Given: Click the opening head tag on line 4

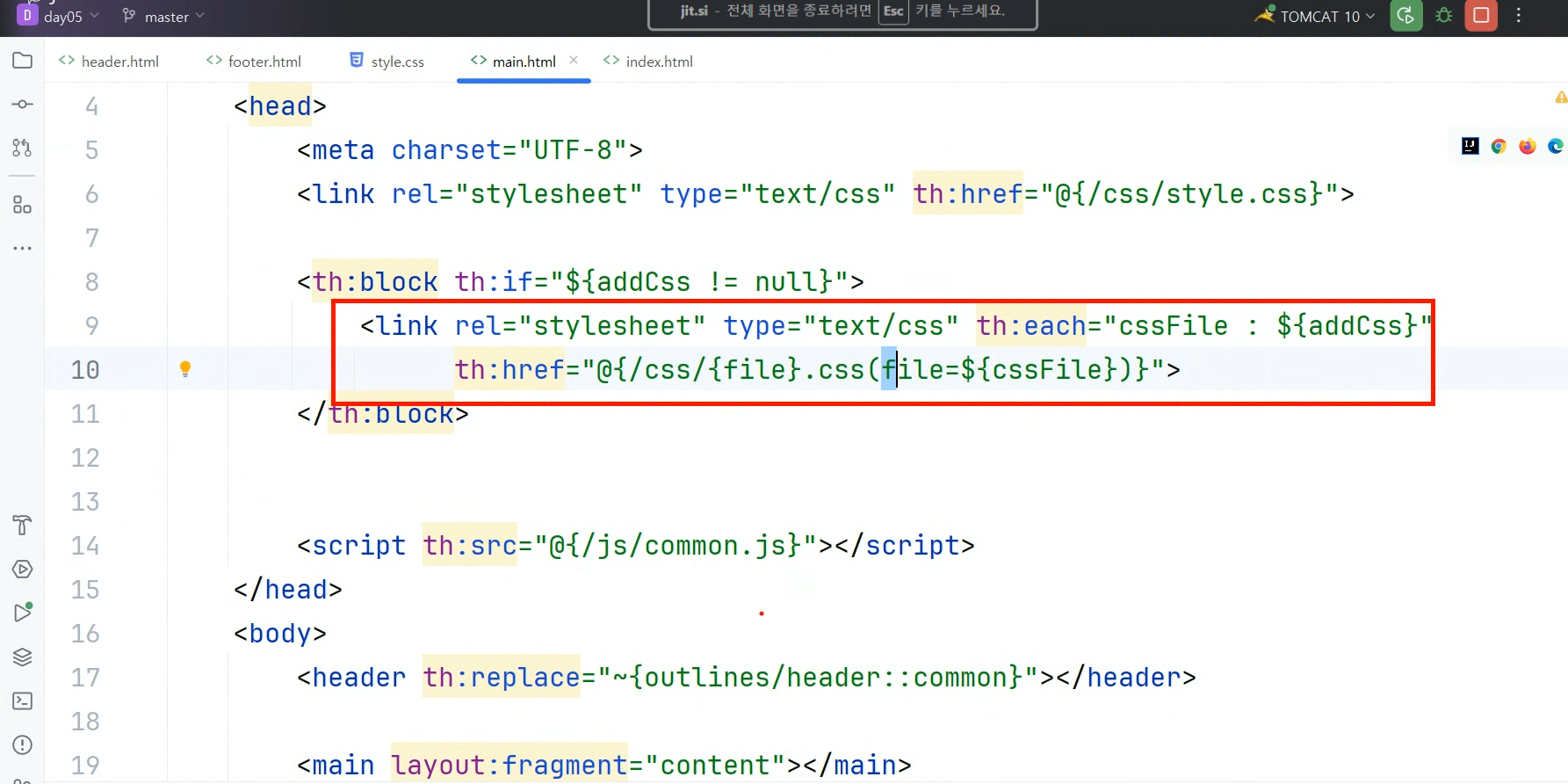Looking at the screenshot, I should (280, 105).
